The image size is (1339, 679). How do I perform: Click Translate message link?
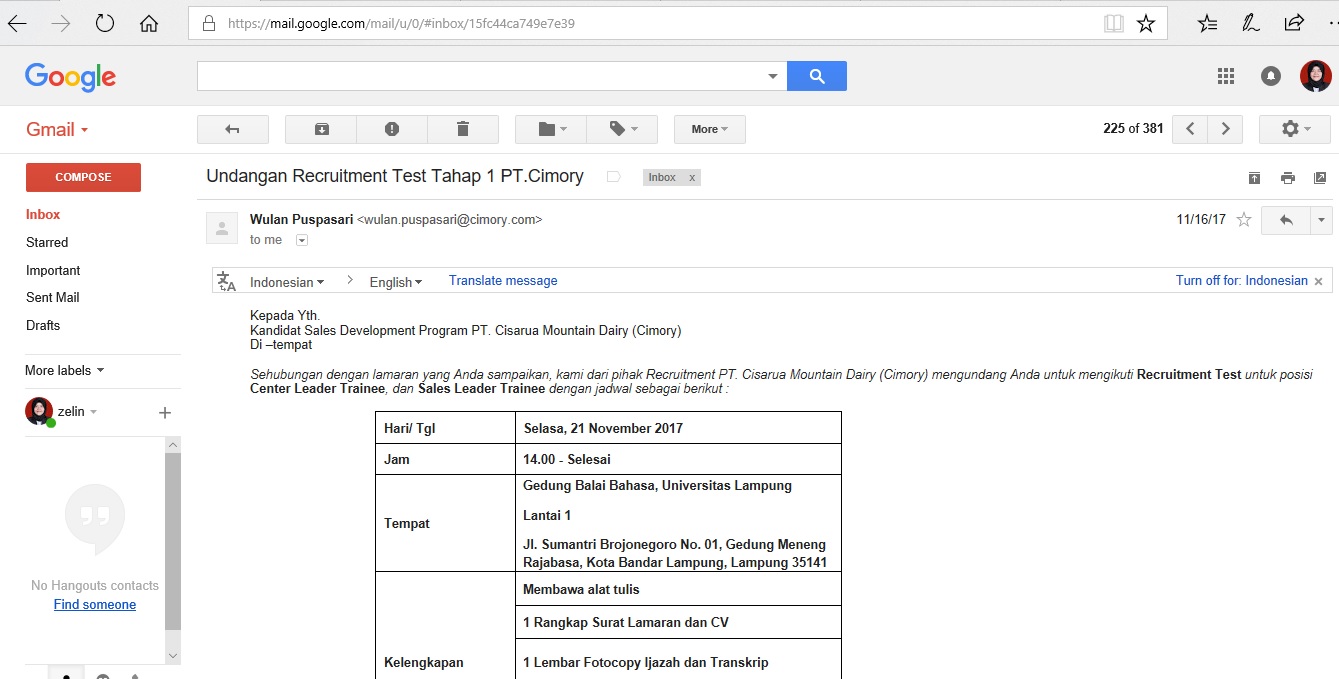click(x=503, y=281)
